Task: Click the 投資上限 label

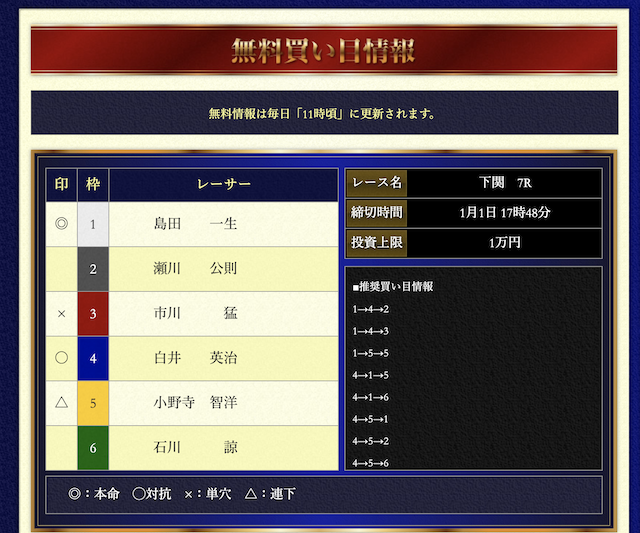Action: (377, 243)
